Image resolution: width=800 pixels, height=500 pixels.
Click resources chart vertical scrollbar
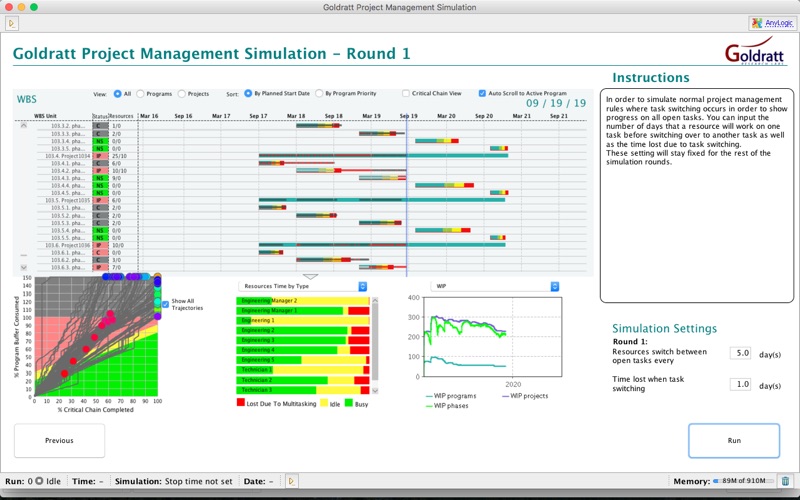[x=375, y=342]
